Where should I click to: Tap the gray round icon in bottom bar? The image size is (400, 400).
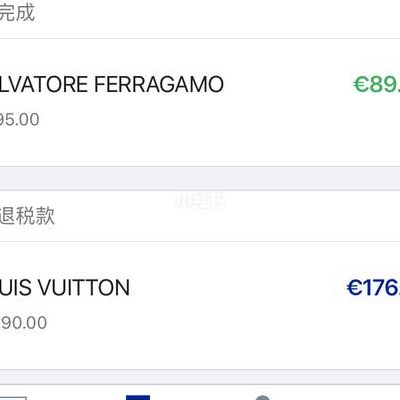pos(263,398)
